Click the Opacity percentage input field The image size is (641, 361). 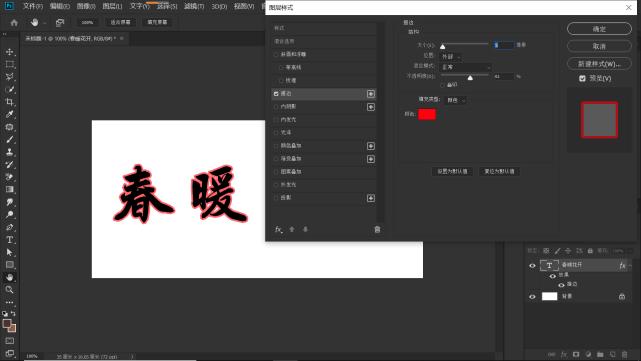point(503,76)
